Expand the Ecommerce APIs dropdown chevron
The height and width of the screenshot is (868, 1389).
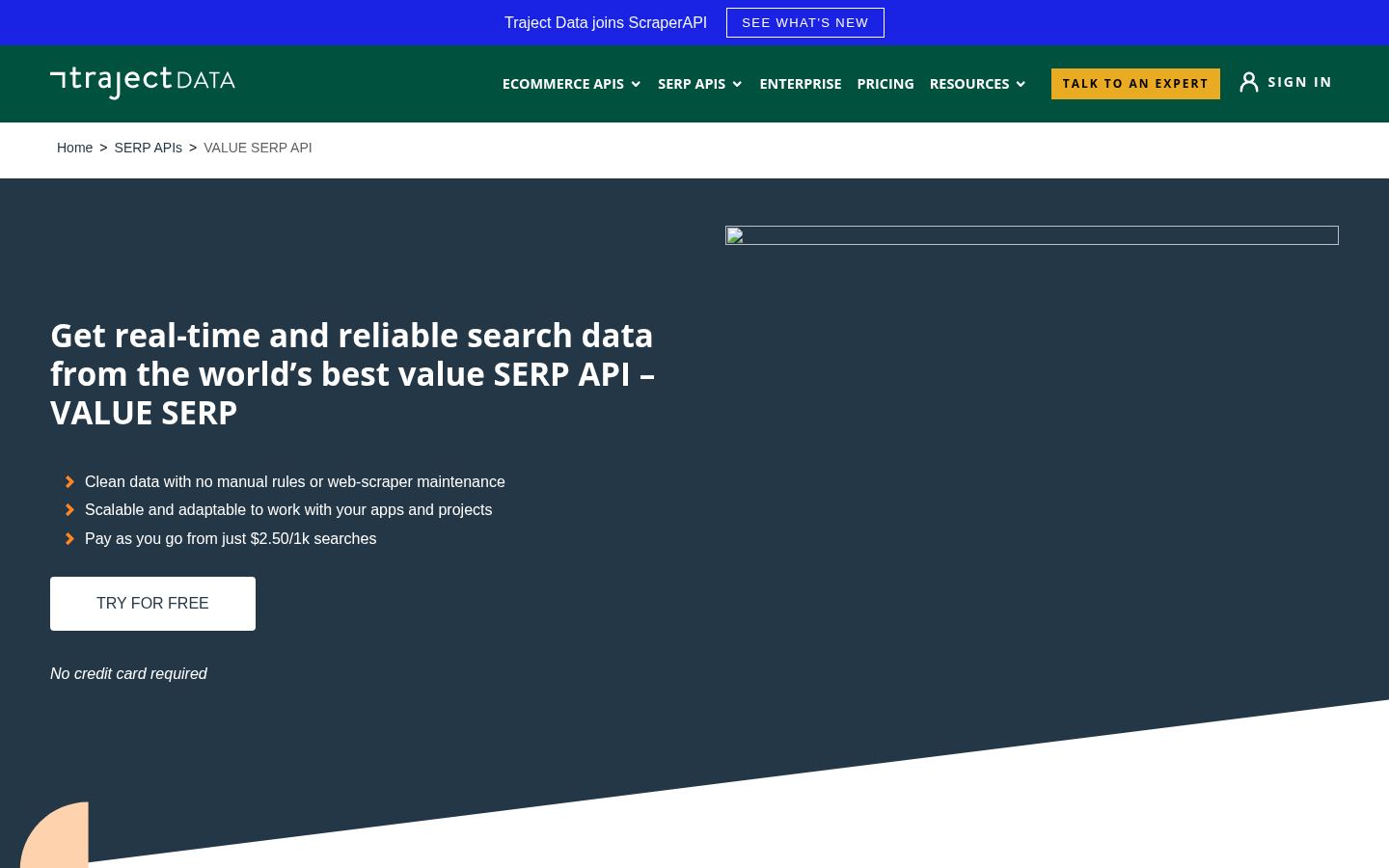point(636,84)
